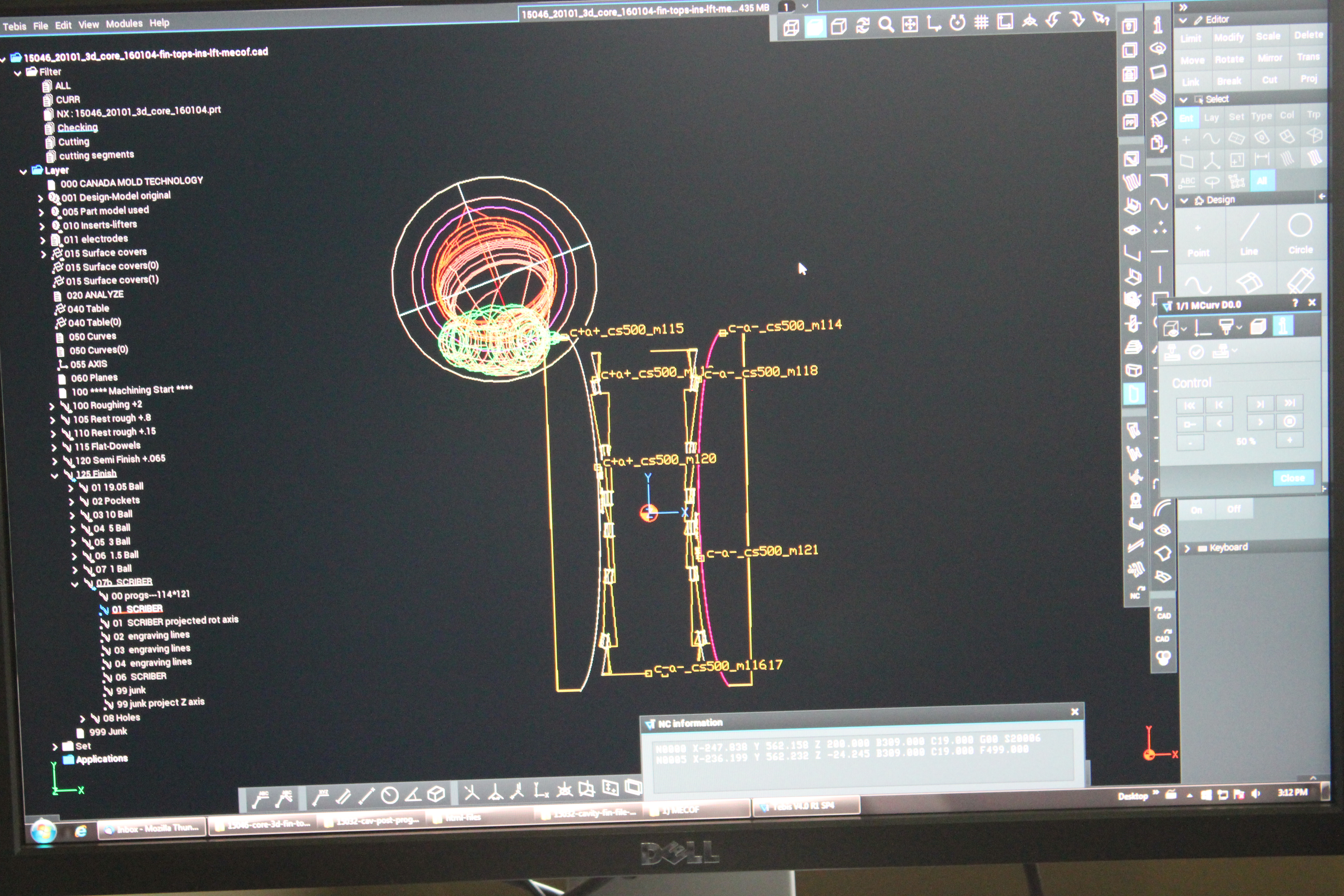Screen dimensions: 1344x896
Task: Close the NC information window
Action: pyautogui.click(x=1074, y=711)
